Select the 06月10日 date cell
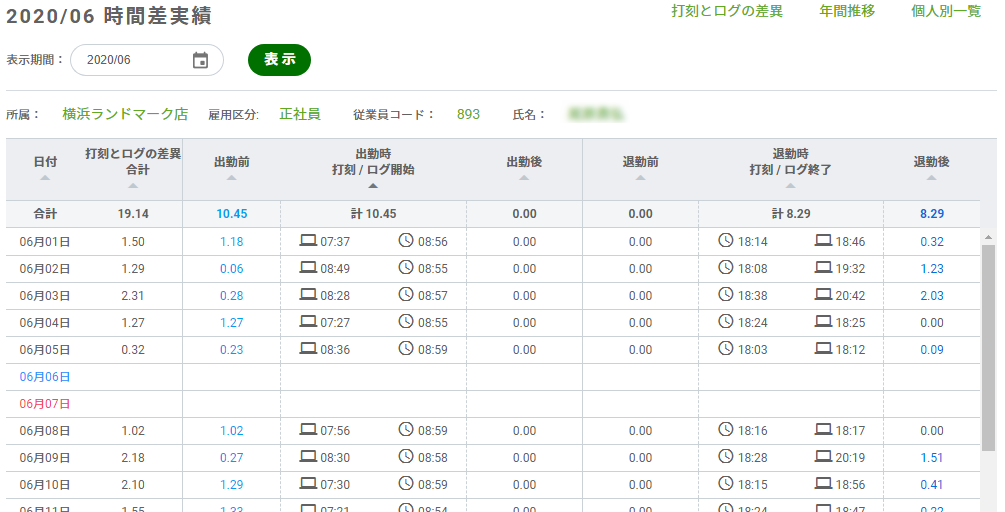The height and width of the screenshot is (512, 1005). (45, 484)
